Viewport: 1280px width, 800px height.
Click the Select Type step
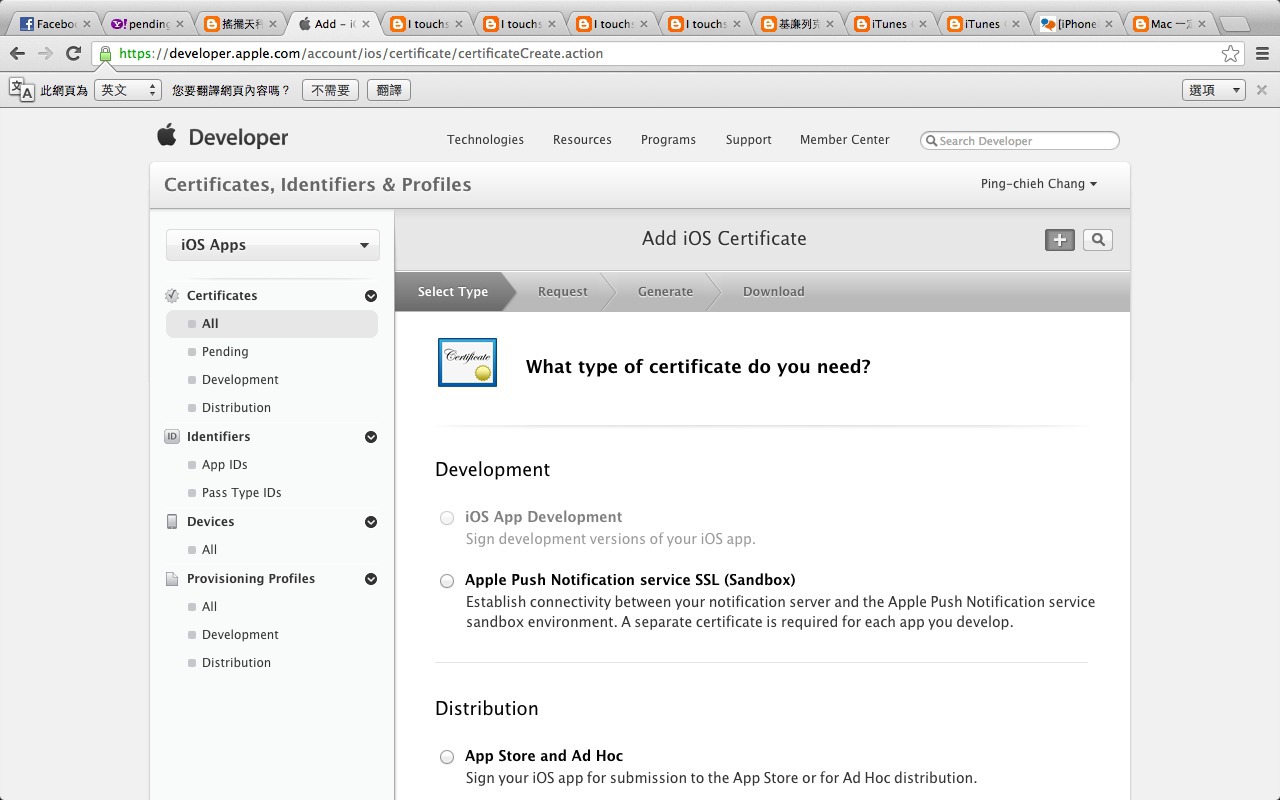pos(453,292)
